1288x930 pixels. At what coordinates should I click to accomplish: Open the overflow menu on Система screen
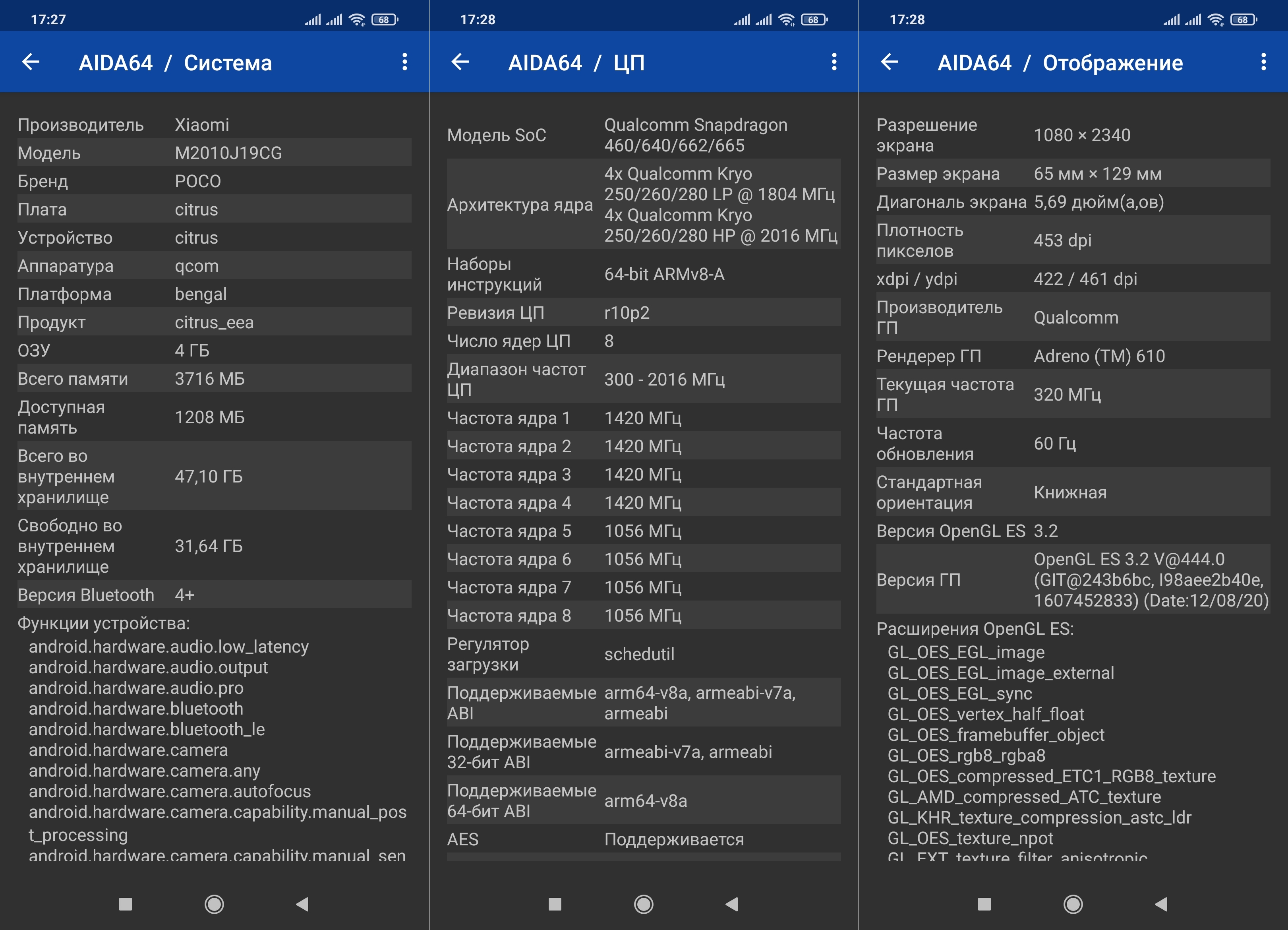pos(404,62)
